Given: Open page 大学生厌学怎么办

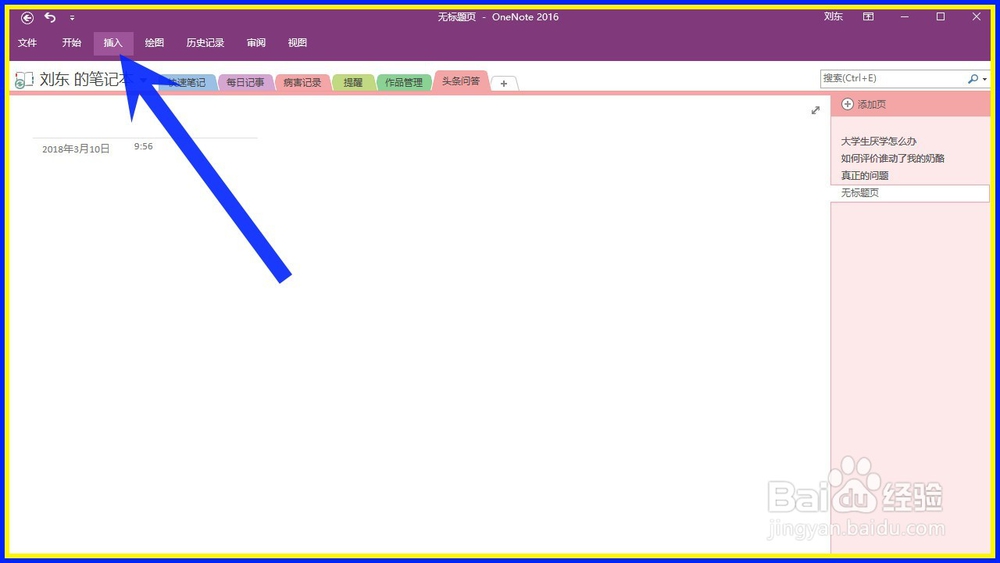Looking at the screenshot, I should click(879, 141).
